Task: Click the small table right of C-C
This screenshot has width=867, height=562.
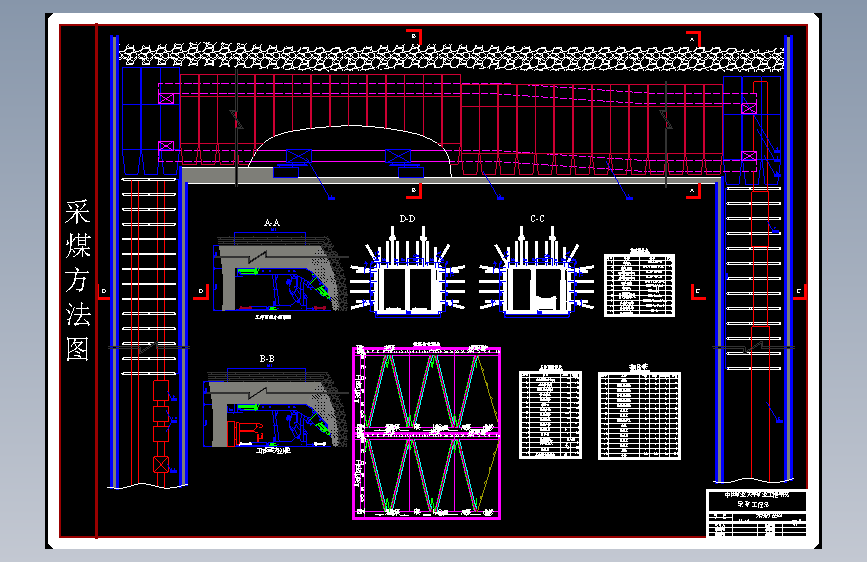Action: [x=640, y=284]
